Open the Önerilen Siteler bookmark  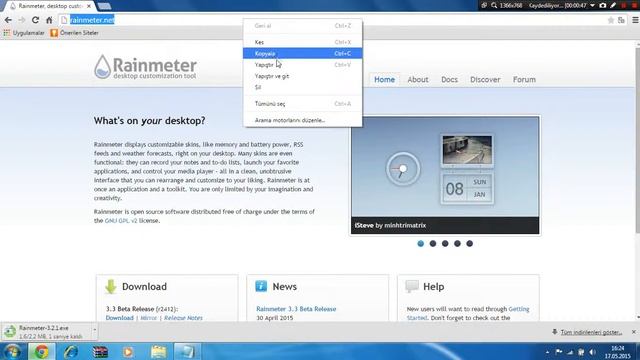74,33
